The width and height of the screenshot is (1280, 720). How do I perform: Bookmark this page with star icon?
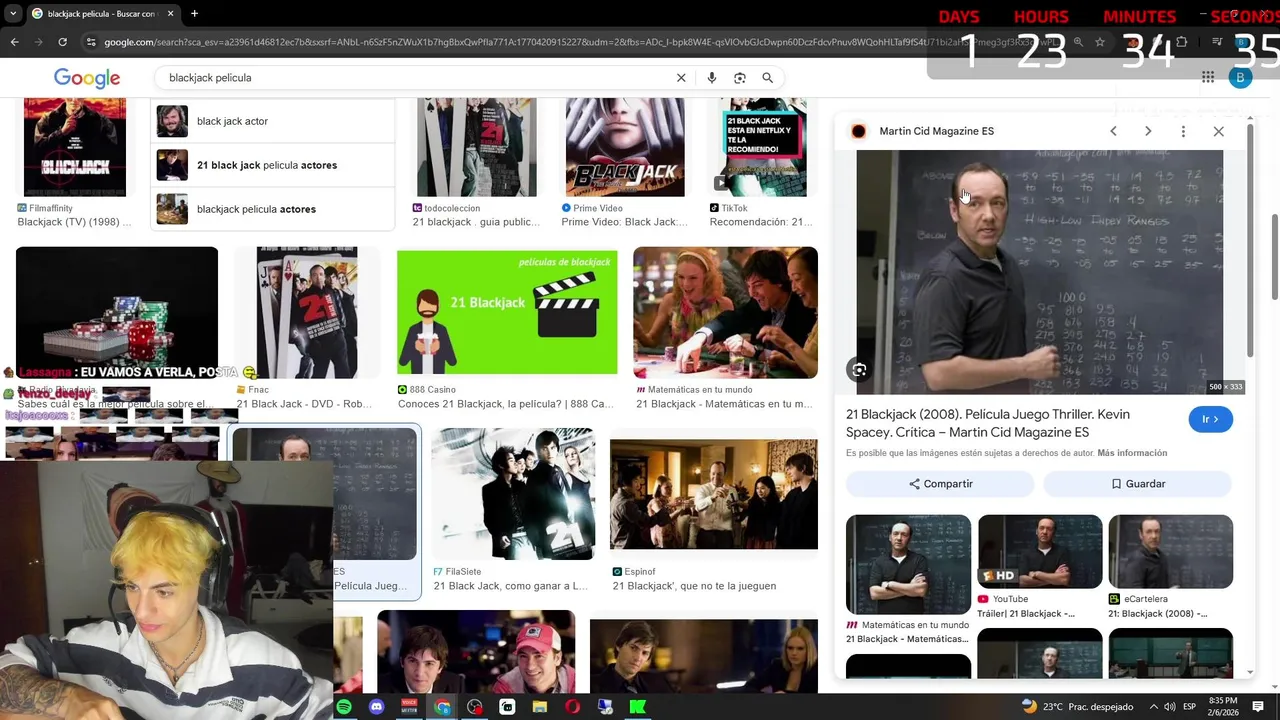pyautogui.click(x=1100, y=42)
